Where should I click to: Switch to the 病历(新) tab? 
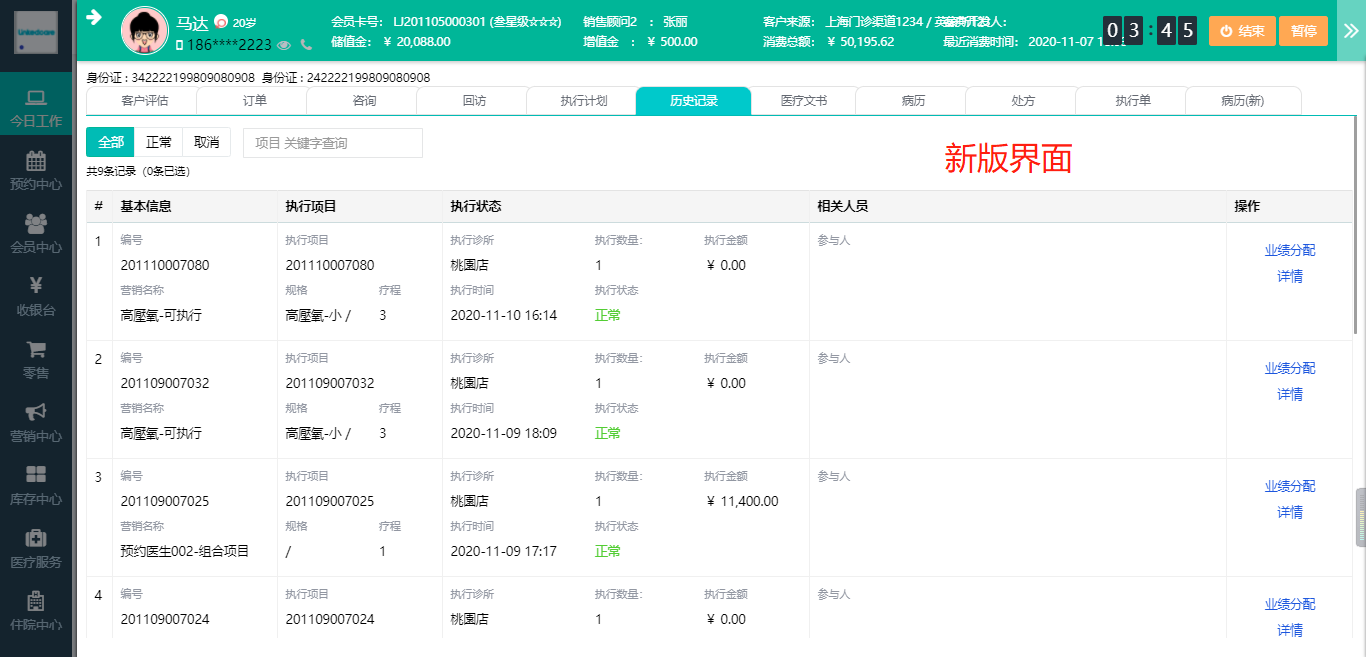tap(1243, 101)
